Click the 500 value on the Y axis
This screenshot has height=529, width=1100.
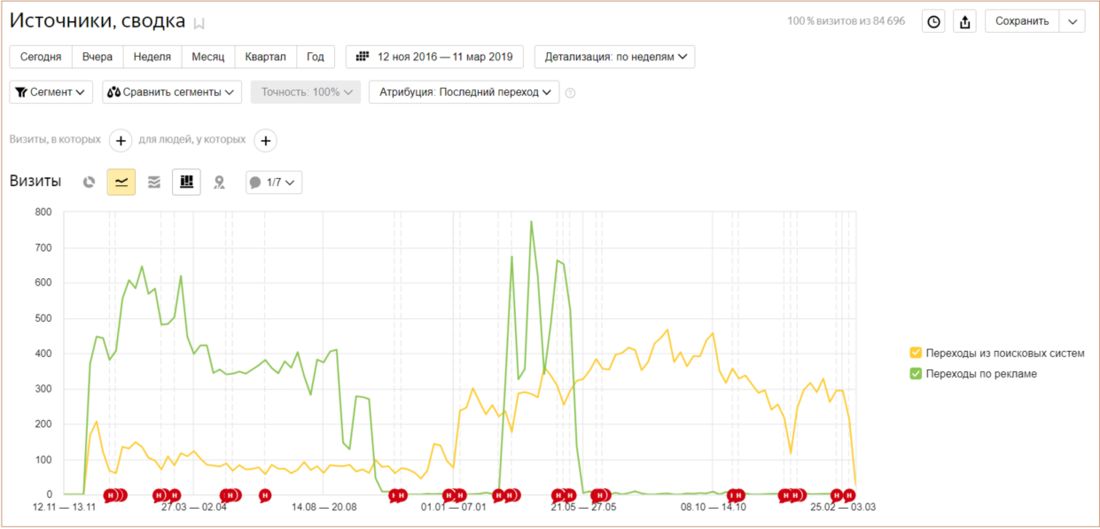pyautogui.click(x=44, y=318)
